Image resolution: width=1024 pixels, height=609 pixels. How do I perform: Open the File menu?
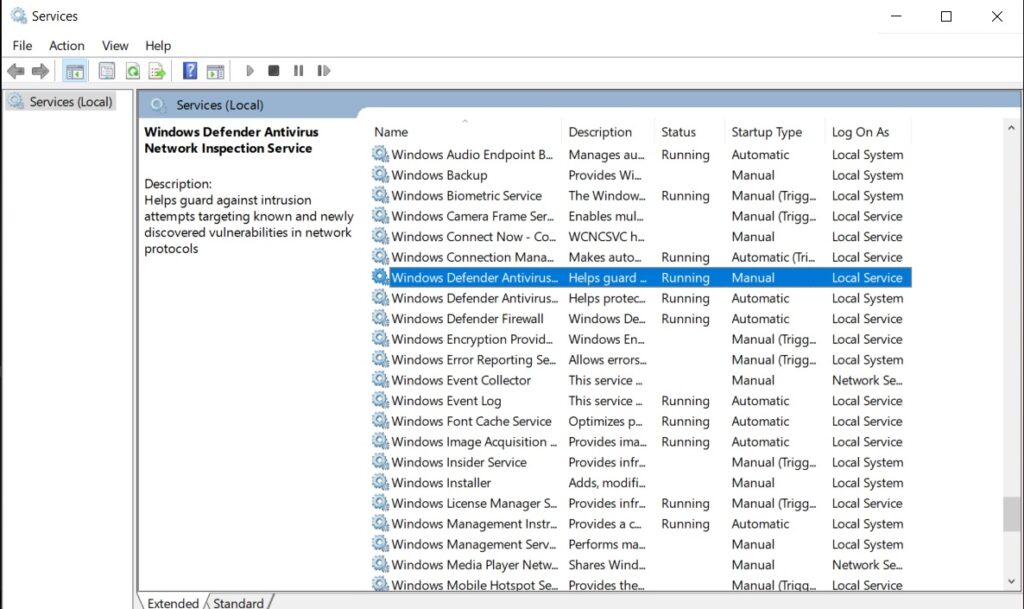coord(21,45)
